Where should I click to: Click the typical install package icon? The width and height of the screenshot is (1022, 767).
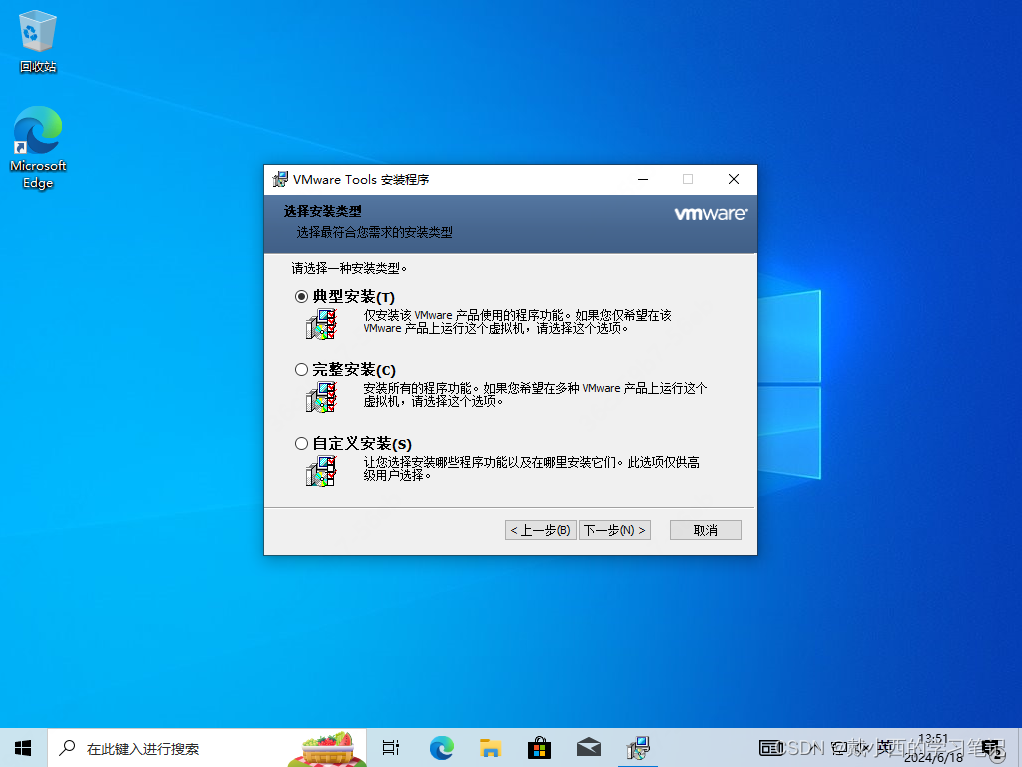point(321,324)
